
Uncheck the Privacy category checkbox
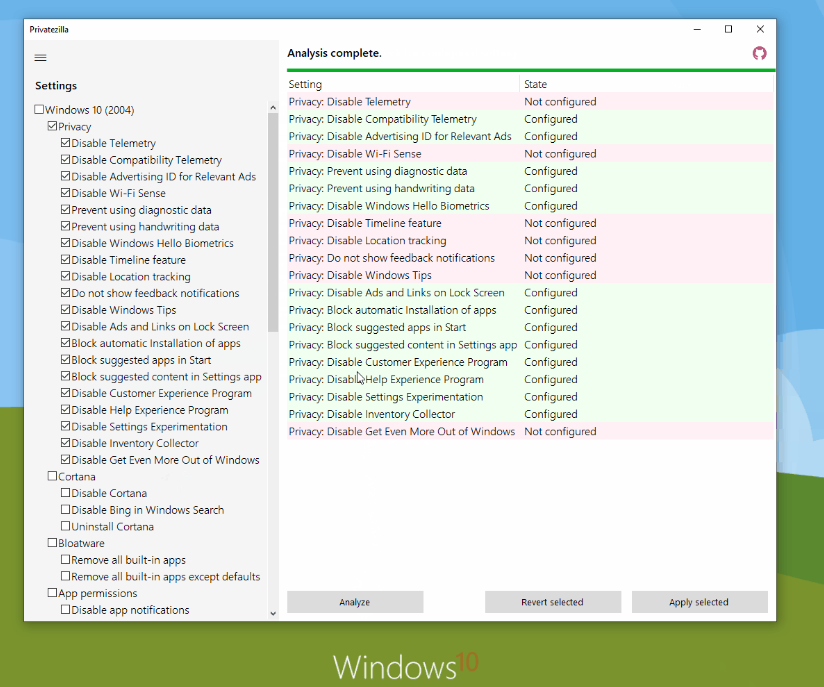52,126
